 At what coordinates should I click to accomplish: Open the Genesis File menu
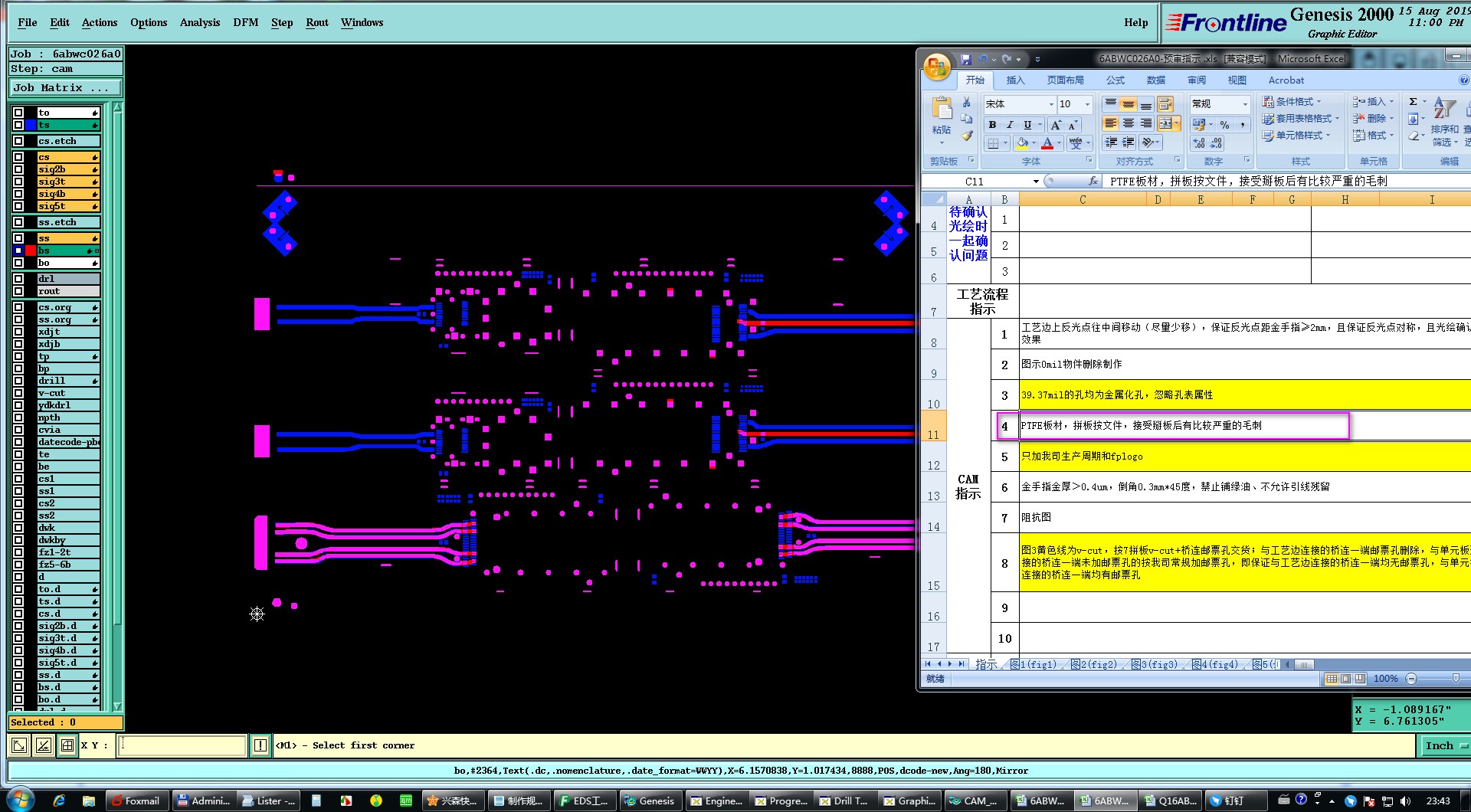click(27, 22)
